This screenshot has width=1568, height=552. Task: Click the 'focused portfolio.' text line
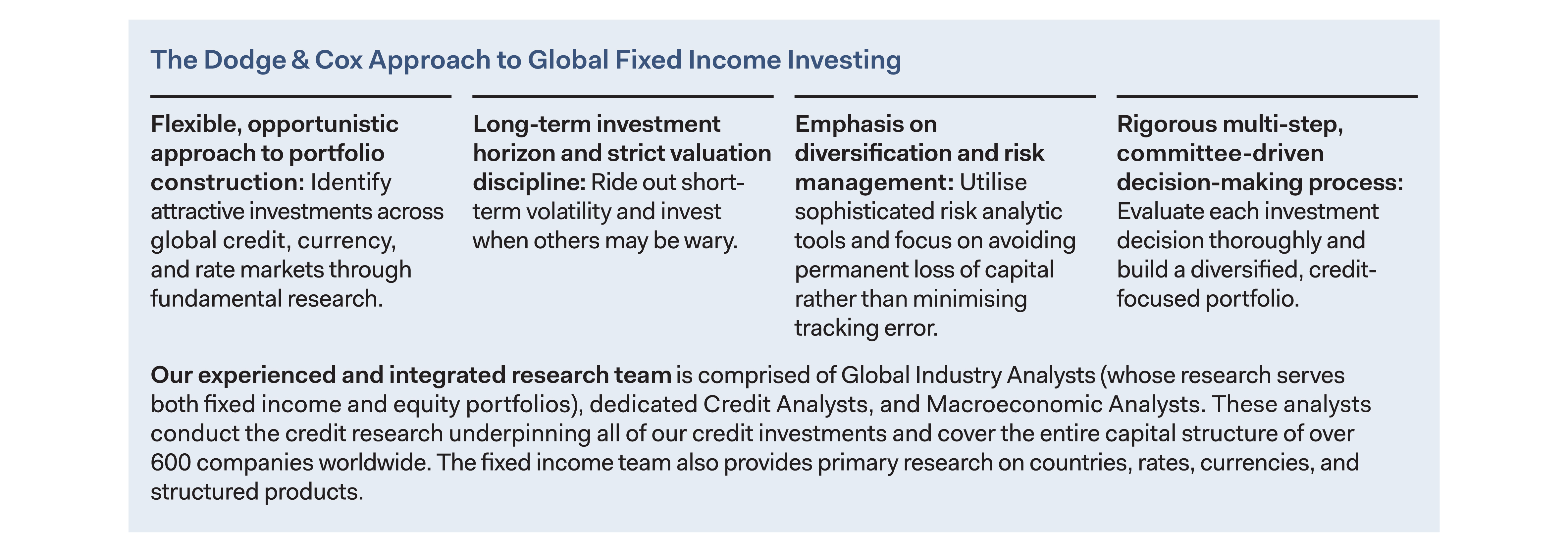[1208, 299]
